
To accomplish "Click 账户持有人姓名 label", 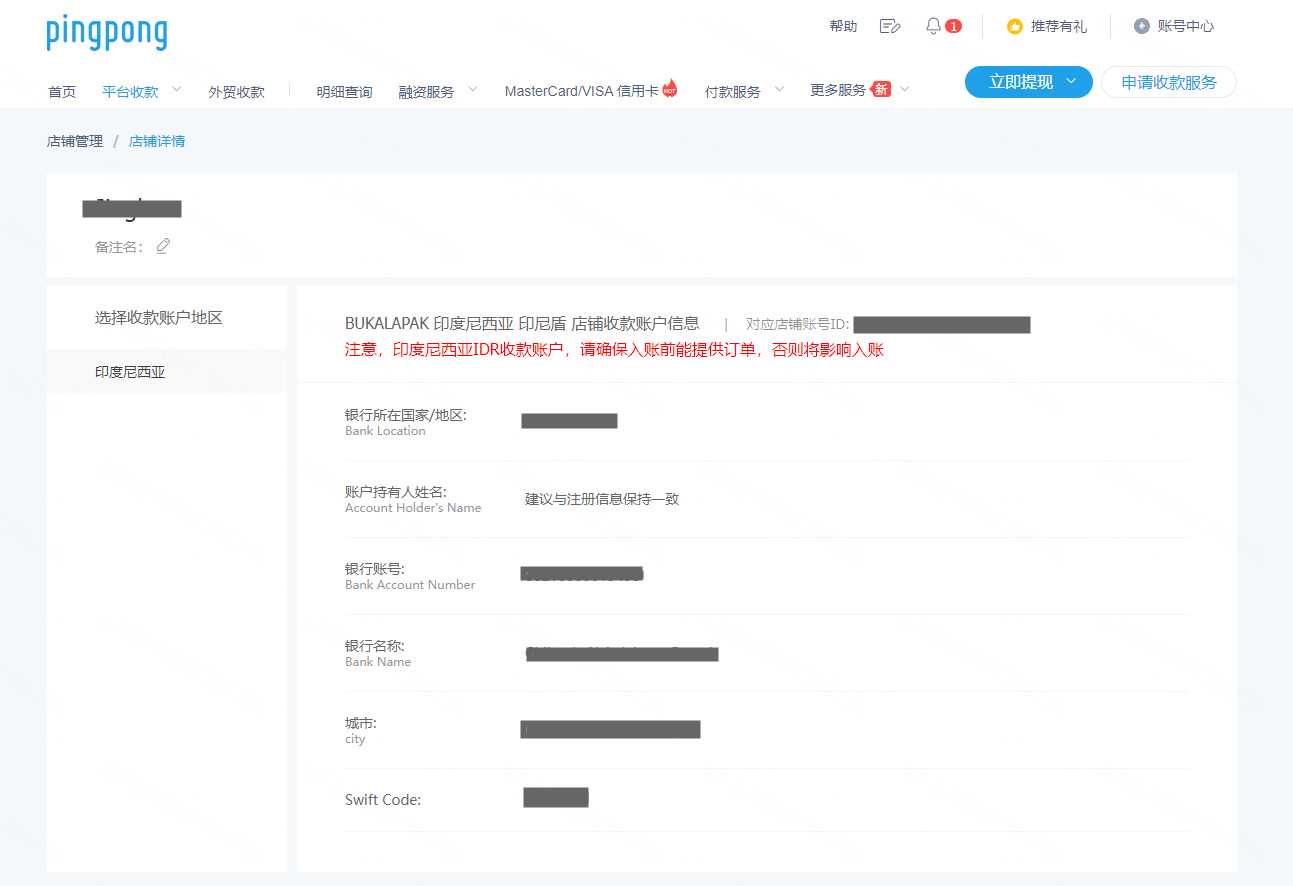I will (396, 492).
